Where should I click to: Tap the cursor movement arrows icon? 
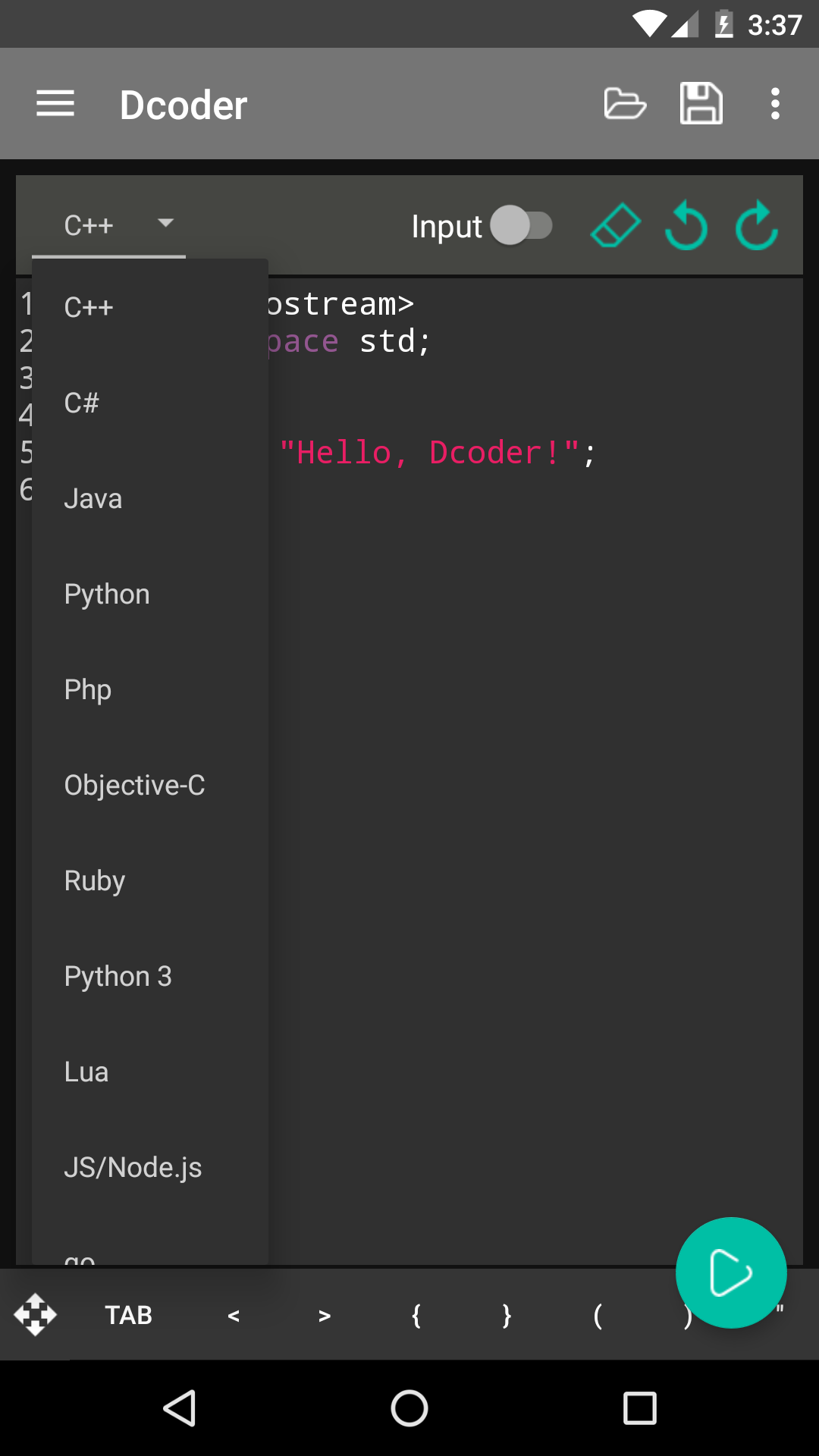point(35,1314)
